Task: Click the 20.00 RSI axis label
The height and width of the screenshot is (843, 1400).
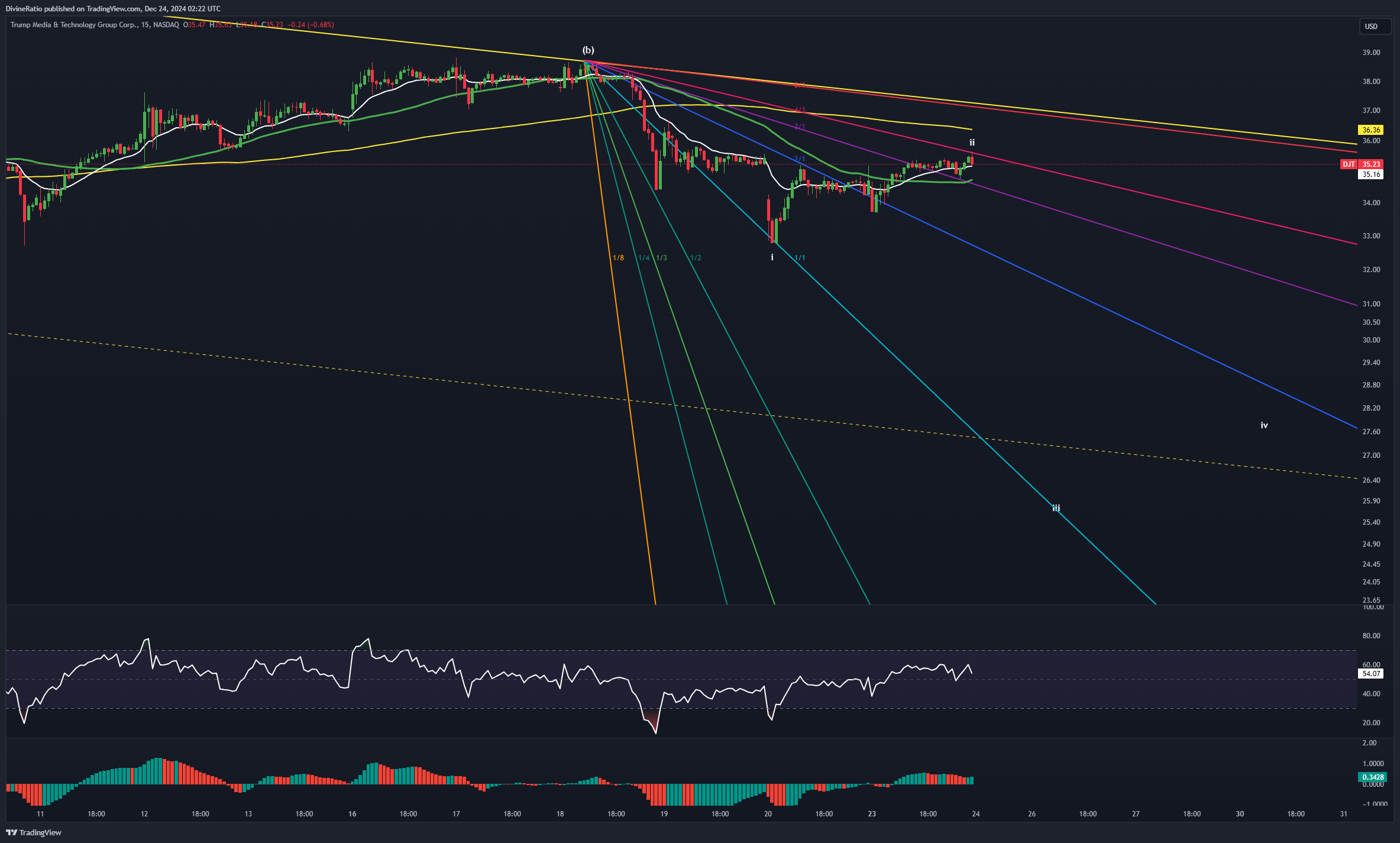Action: click(1371, 723)
